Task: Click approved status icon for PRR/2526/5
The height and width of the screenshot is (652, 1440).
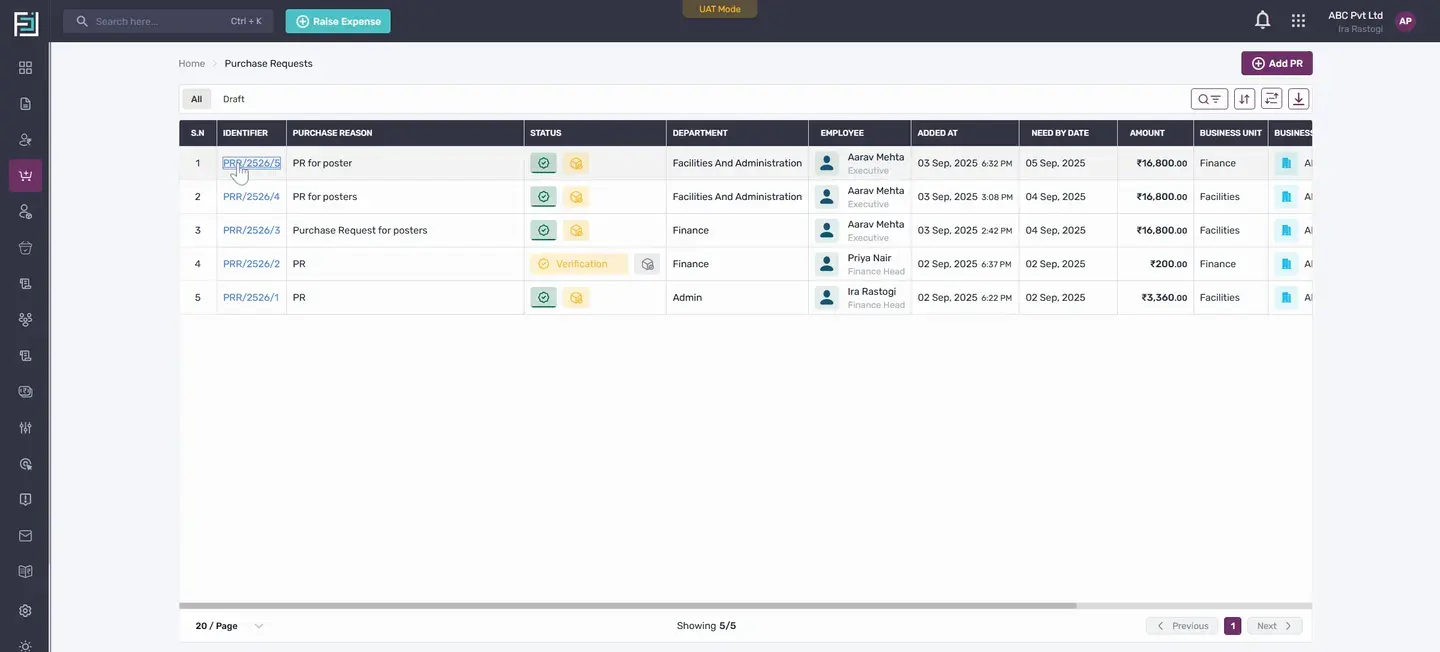Action: (543, 163)
